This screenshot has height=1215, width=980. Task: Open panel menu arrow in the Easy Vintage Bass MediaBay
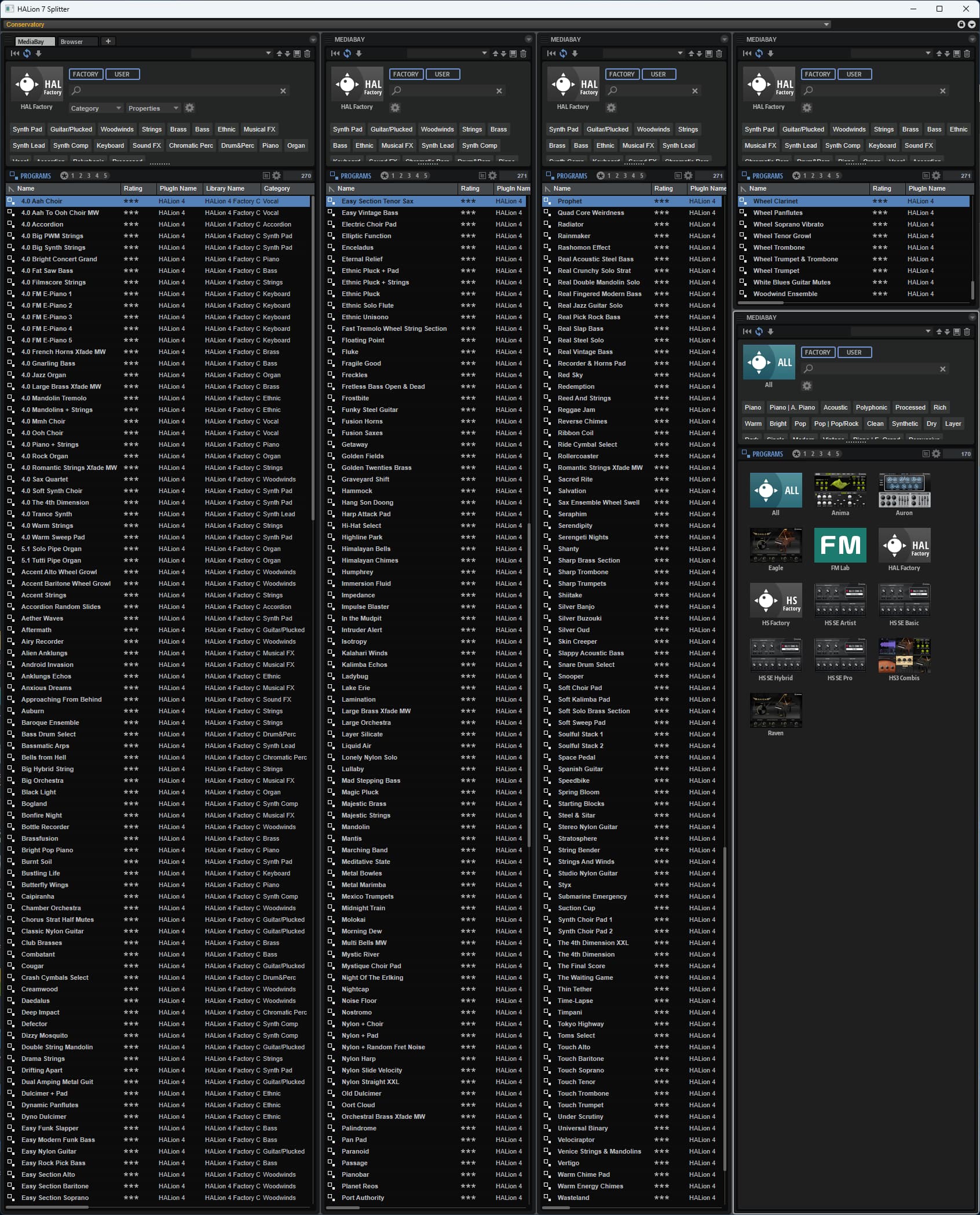pos(528,39)
